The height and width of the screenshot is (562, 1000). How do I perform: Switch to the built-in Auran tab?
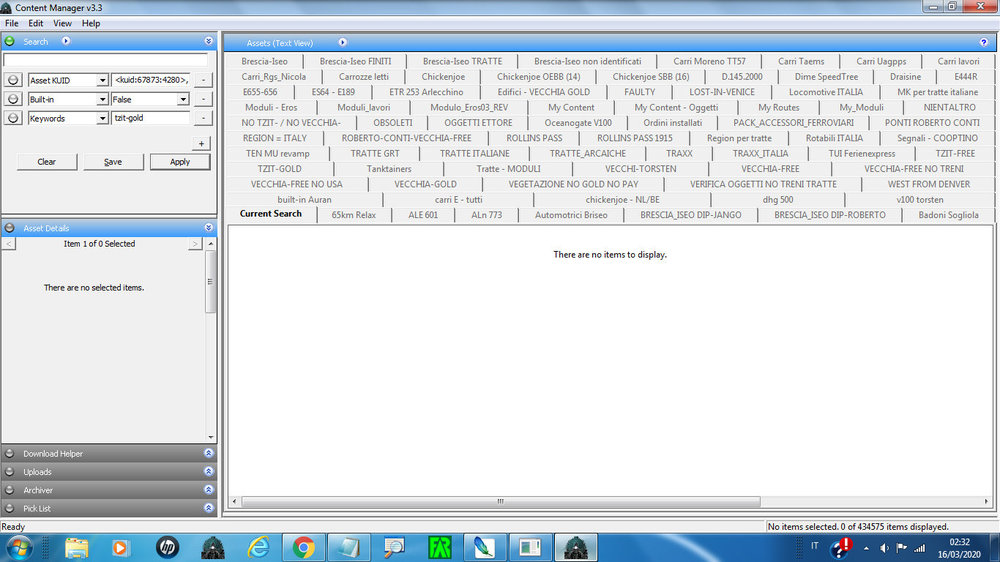(x=304, y=199)
